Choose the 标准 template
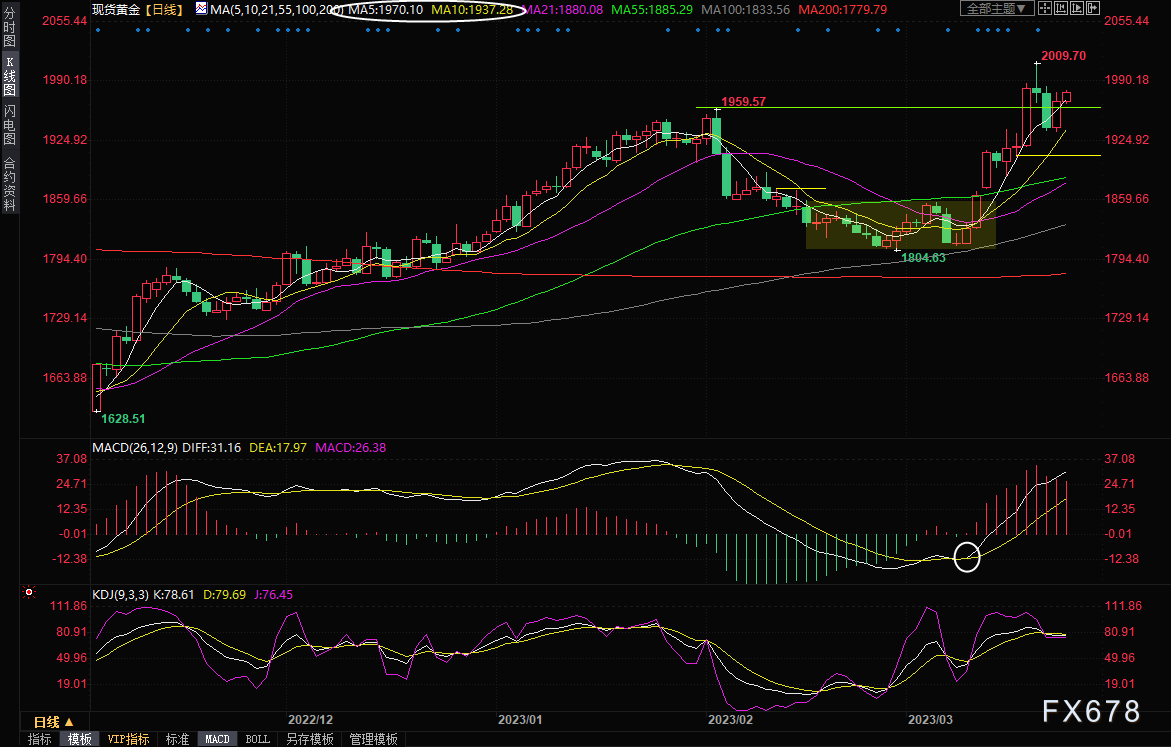The height and width of the screenshot is (747, 1171). (177, 739)
